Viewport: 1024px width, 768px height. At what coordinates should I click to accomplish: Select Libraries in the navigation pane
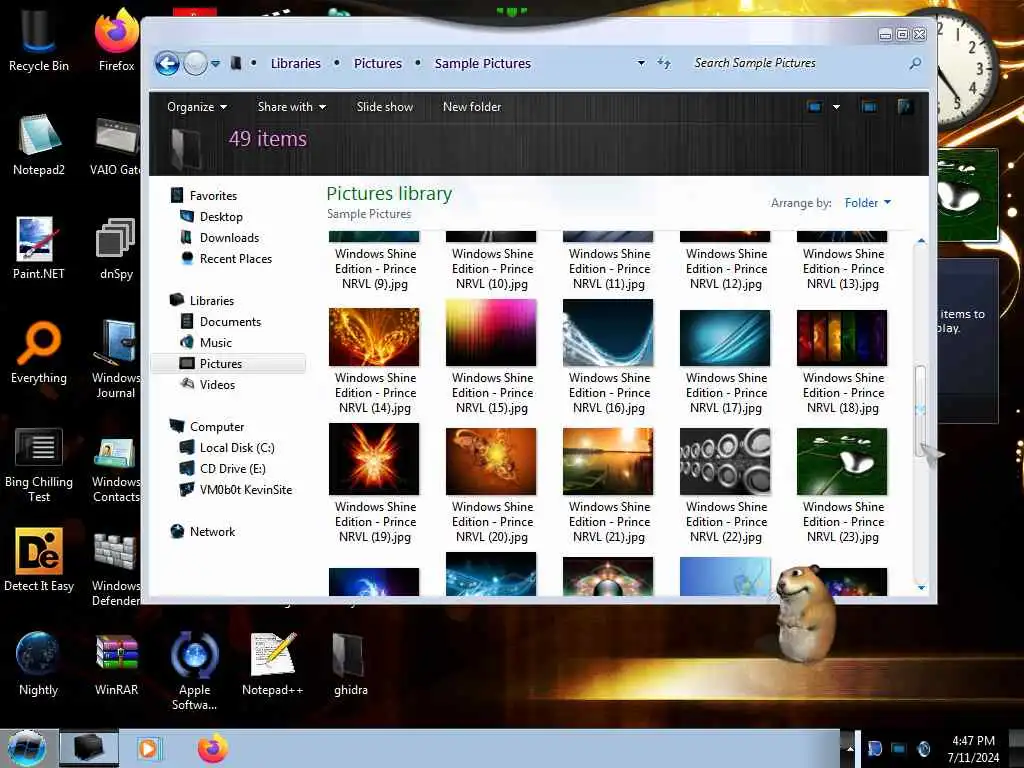212,300
